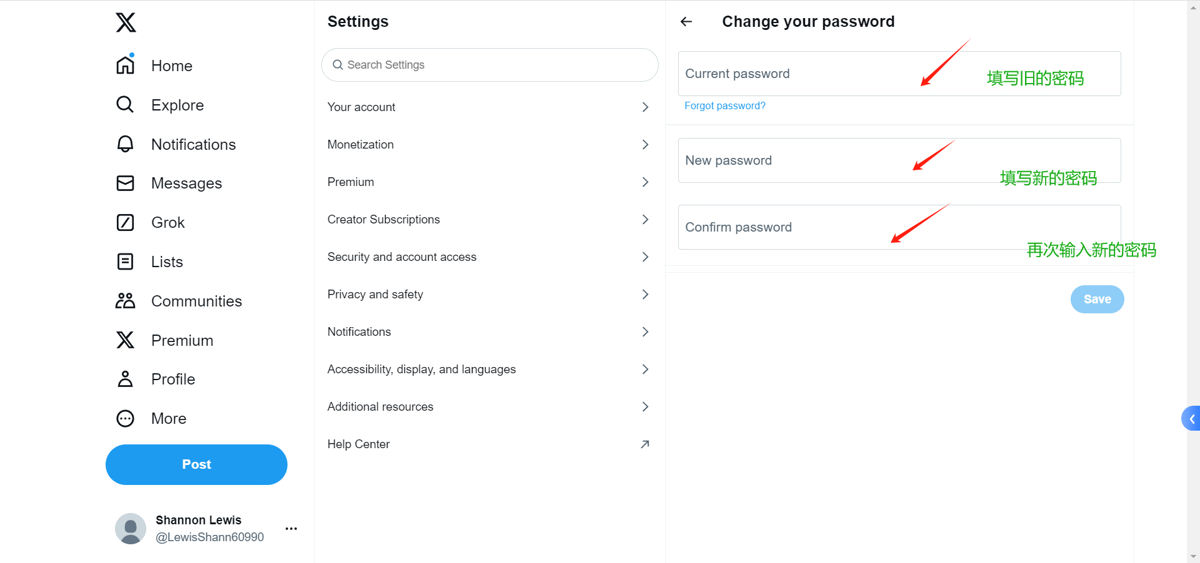Click the Lists icon
Viewport: 1200px width, 563px height.
click(125, 262)
